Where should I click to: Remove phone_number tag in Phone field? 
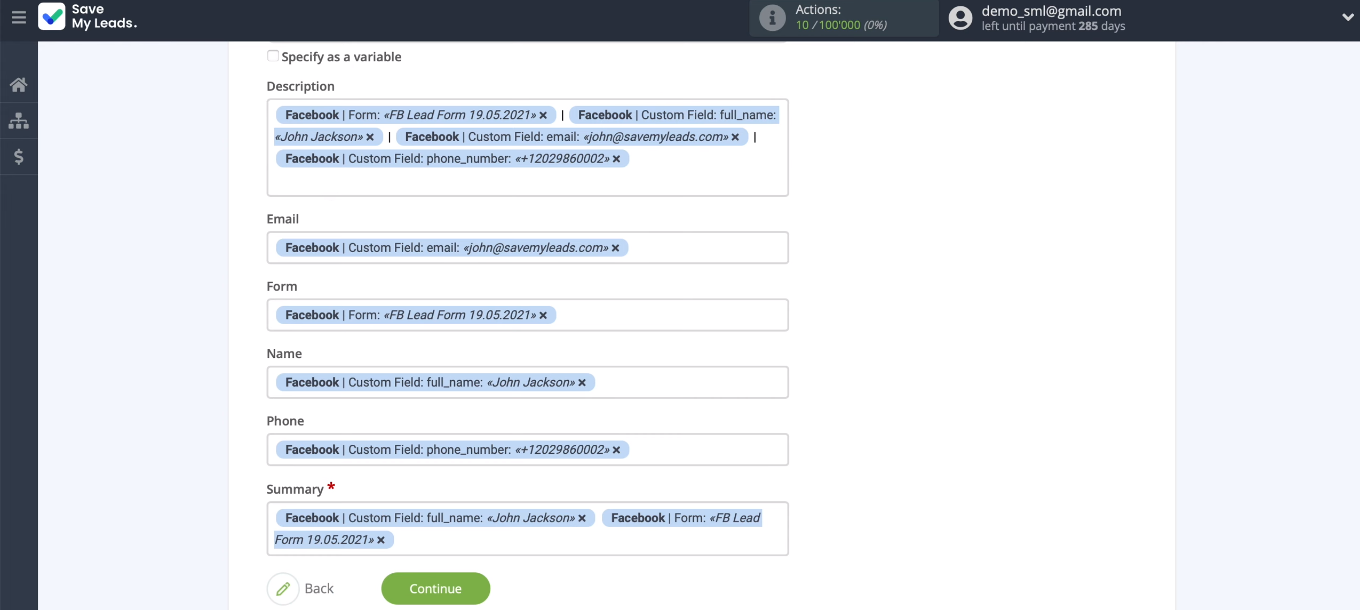616,450
